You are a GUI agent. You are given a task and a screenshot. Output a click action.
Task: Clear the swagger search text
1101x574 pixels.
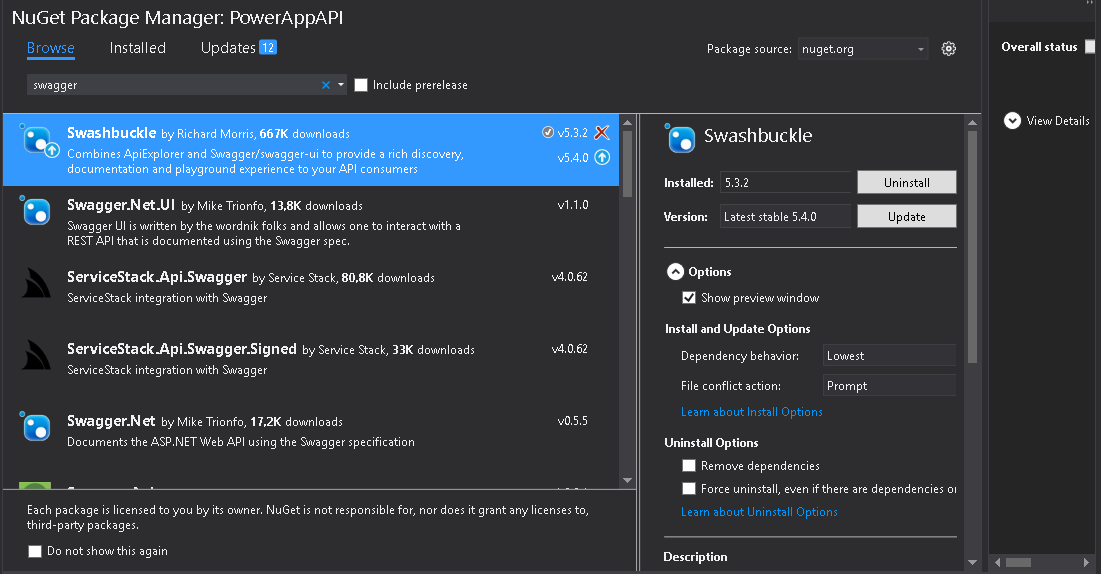click(326, 85)
